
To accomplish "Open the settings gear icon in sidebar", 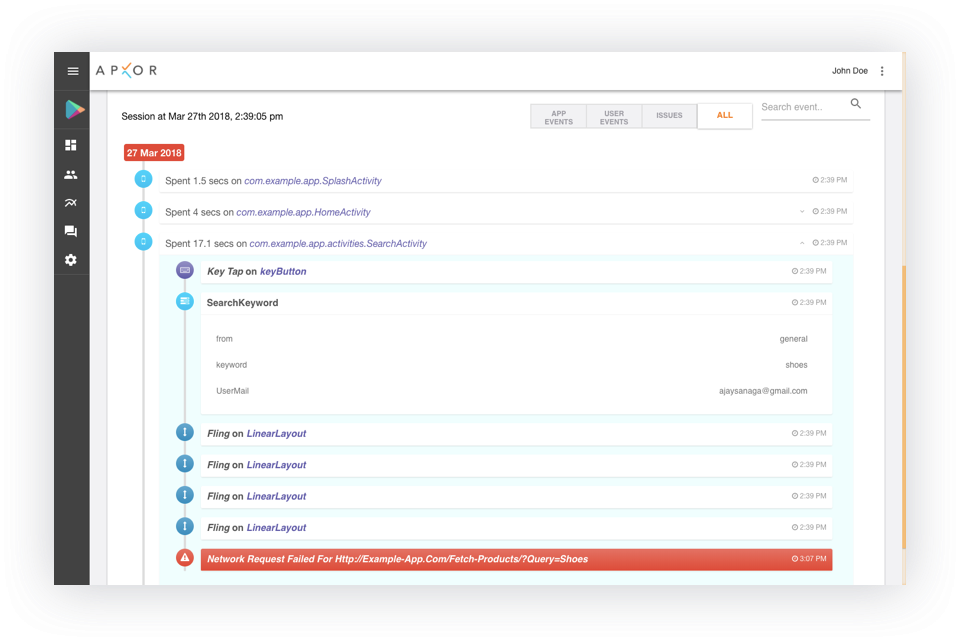I will 71,260.
